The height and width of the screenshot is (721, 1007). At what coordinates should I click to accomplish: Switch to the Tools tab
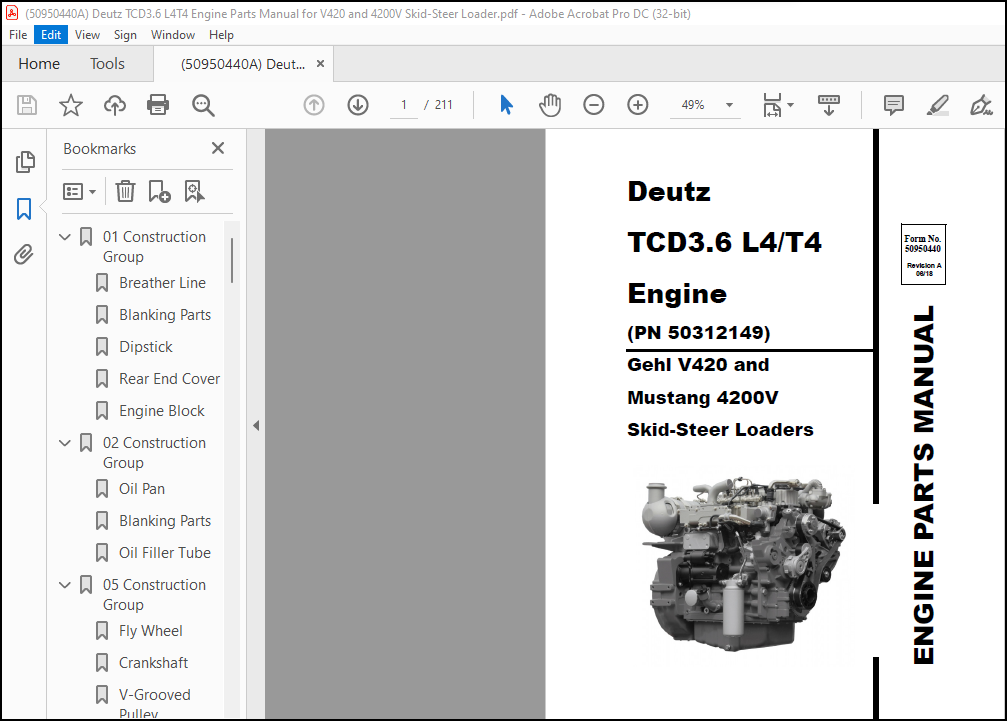(x=107, y=64)
